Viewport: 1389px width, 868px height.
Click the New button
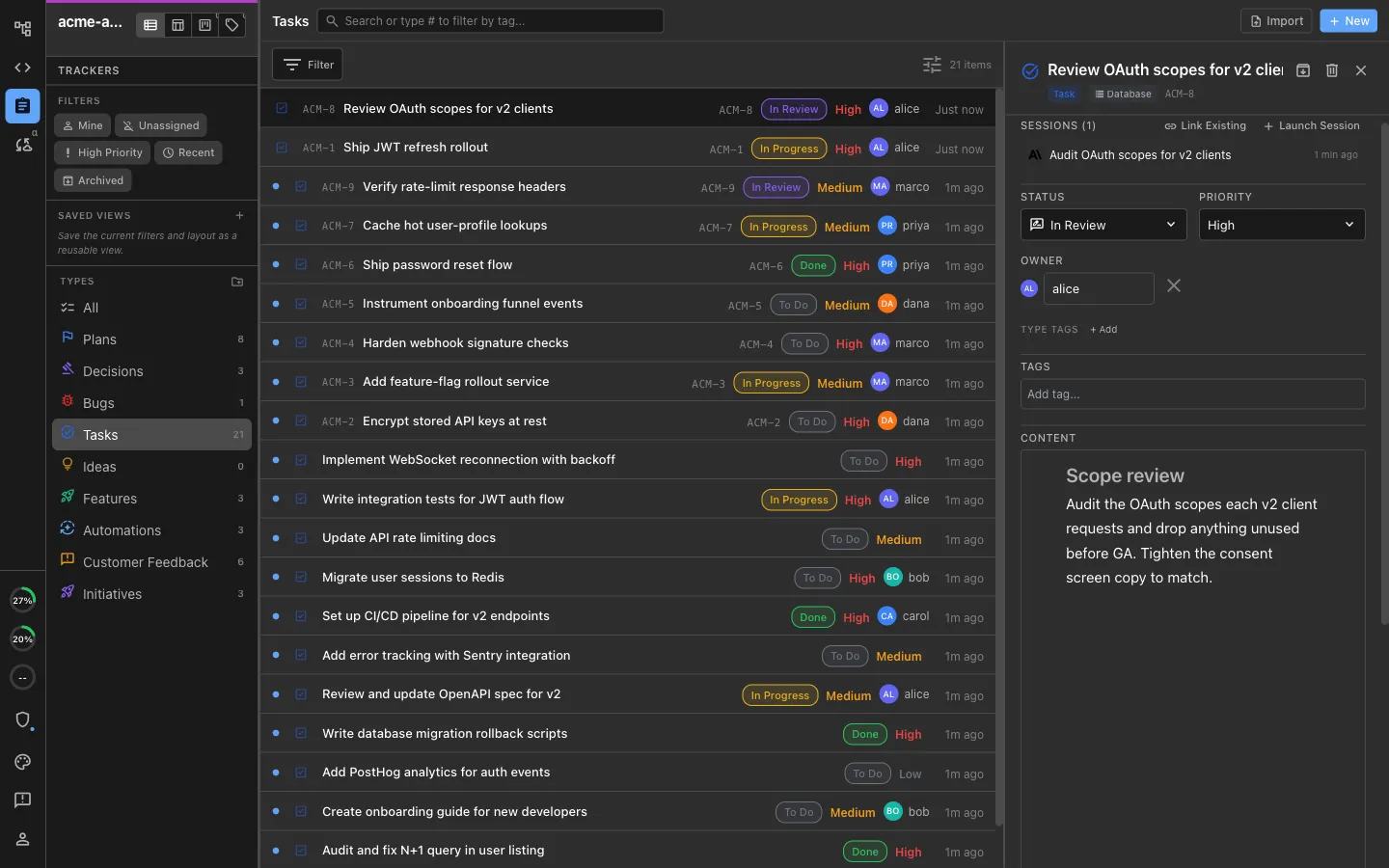coord(1348,20)
